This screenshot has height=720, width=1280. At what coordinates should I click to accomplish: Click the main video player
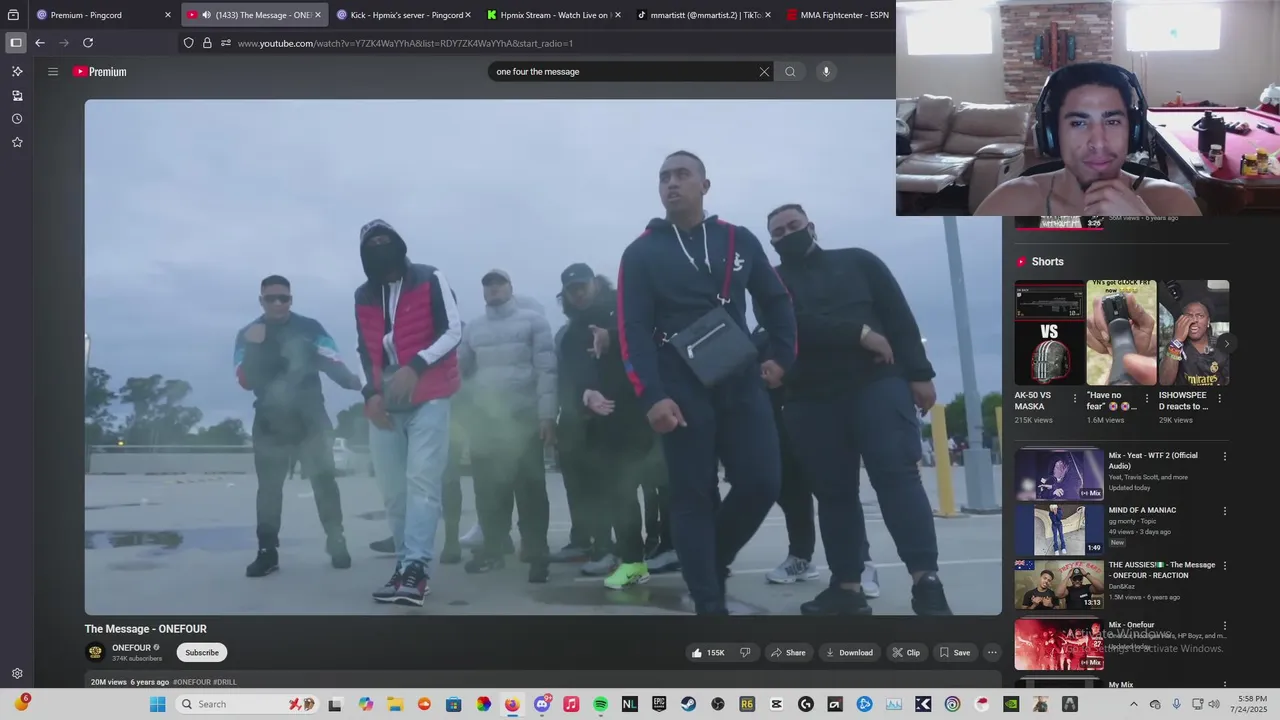pyautogui.click(x=543, y=357)
